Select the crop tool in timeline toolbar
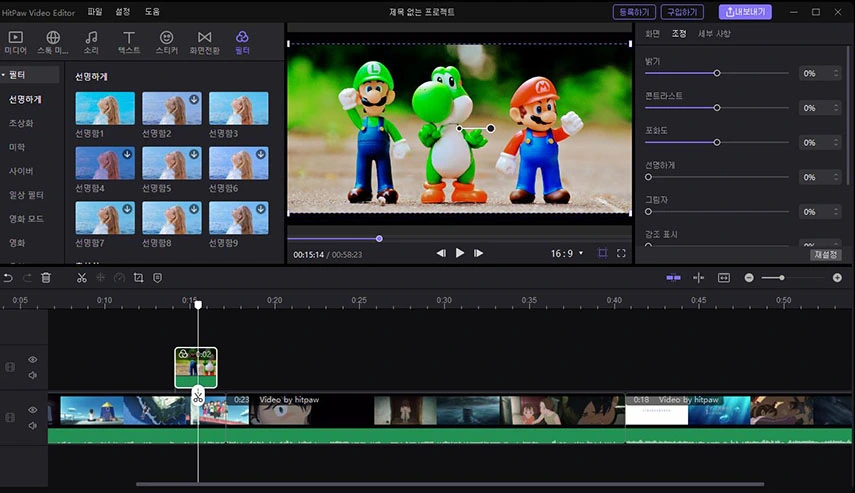This screenshot has width=855, height=493. pyautogui.click(x=139, y=278)
